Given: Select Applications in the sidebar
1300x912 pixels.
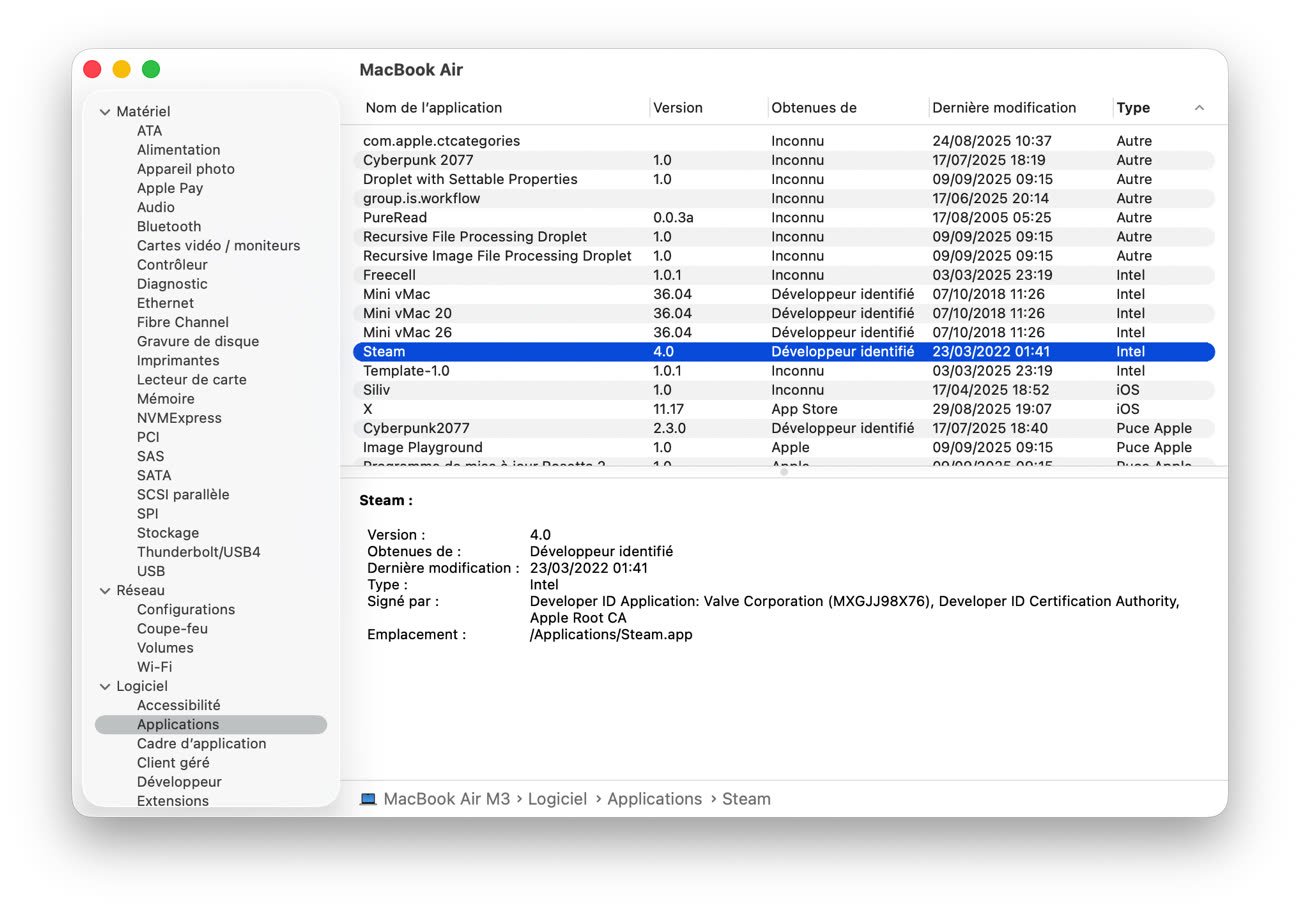Looking at the screenshot, I should [211, 724].
